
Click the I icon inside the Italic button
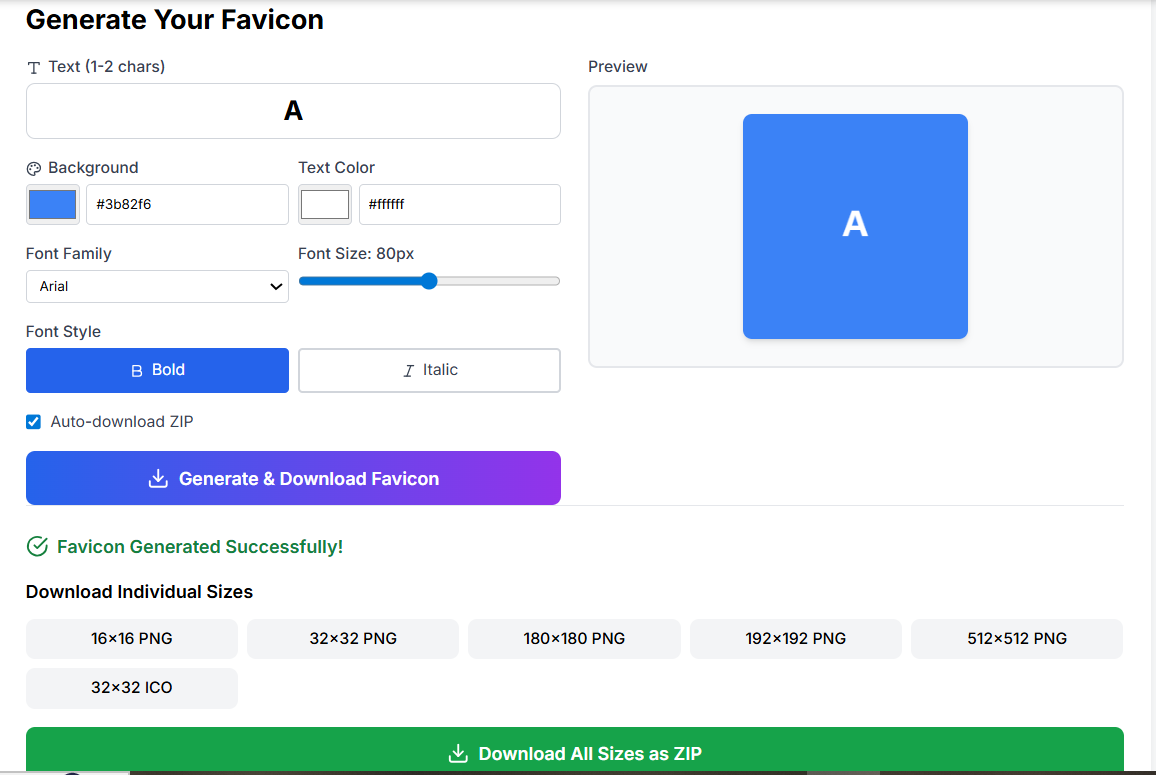point(407,370)
